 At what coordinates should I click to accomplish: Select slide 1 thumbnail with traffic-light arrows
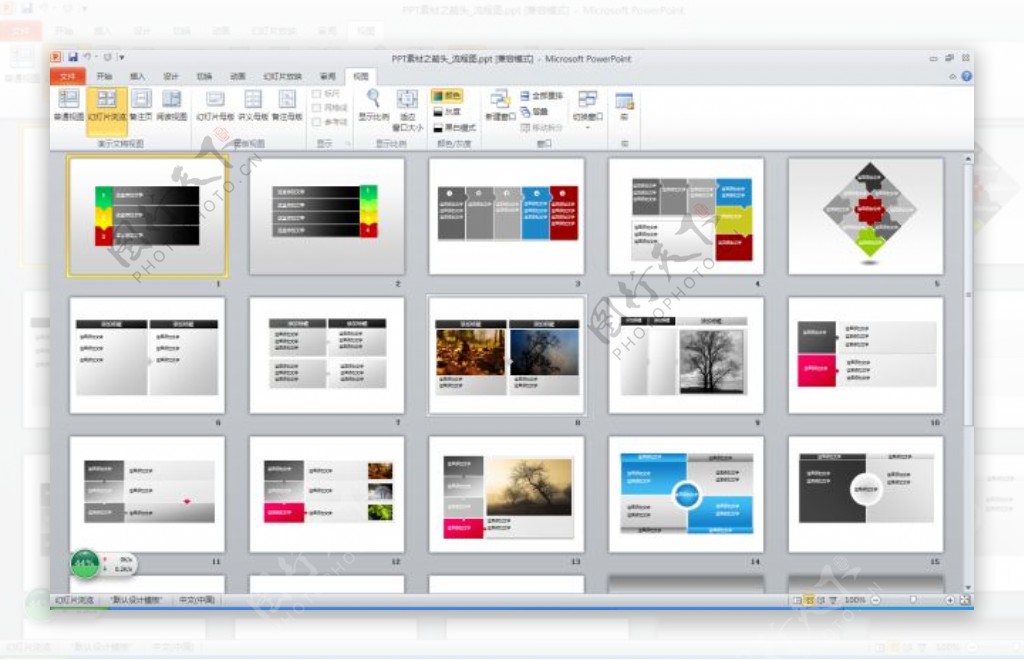(x=148, y=216)
